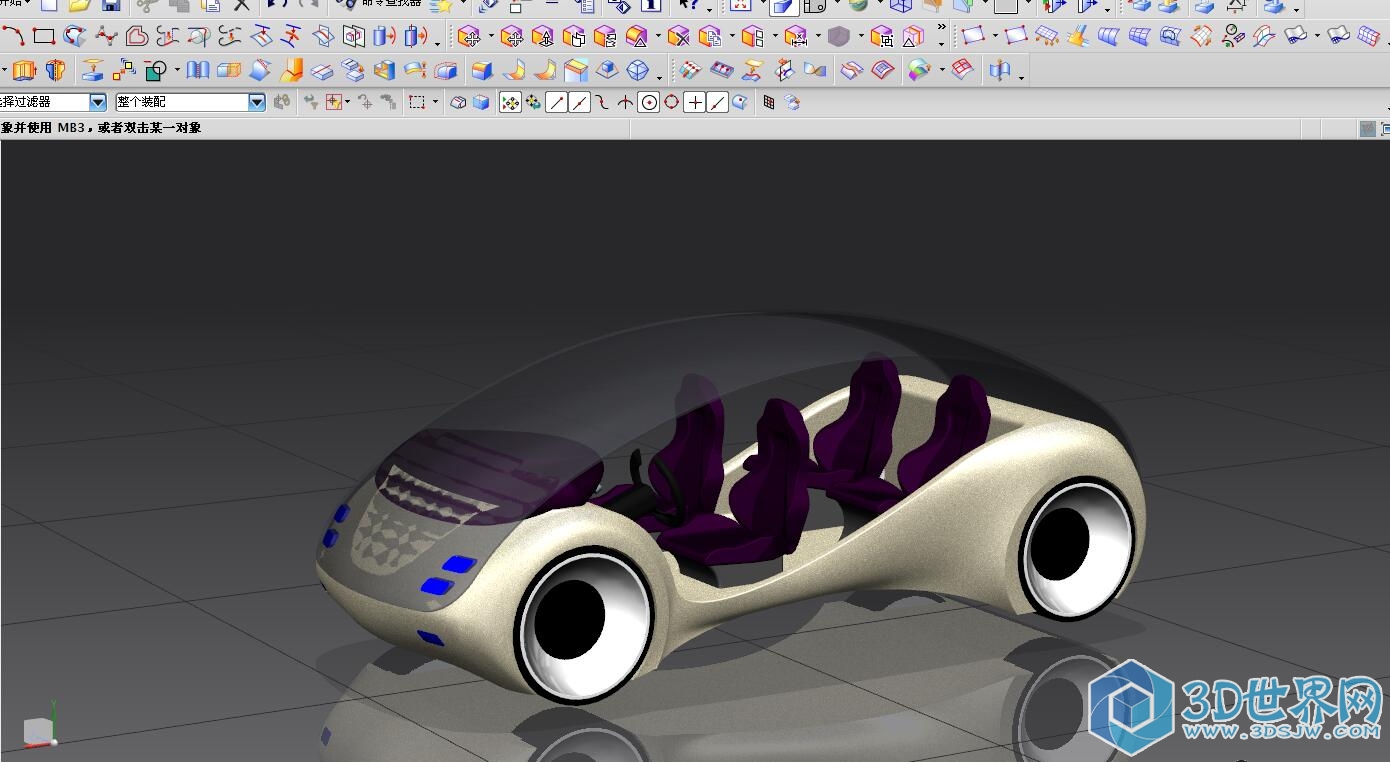1390x762 pixels.
Task: Toggle the Mid Point snap option
Action: point(579,102)
